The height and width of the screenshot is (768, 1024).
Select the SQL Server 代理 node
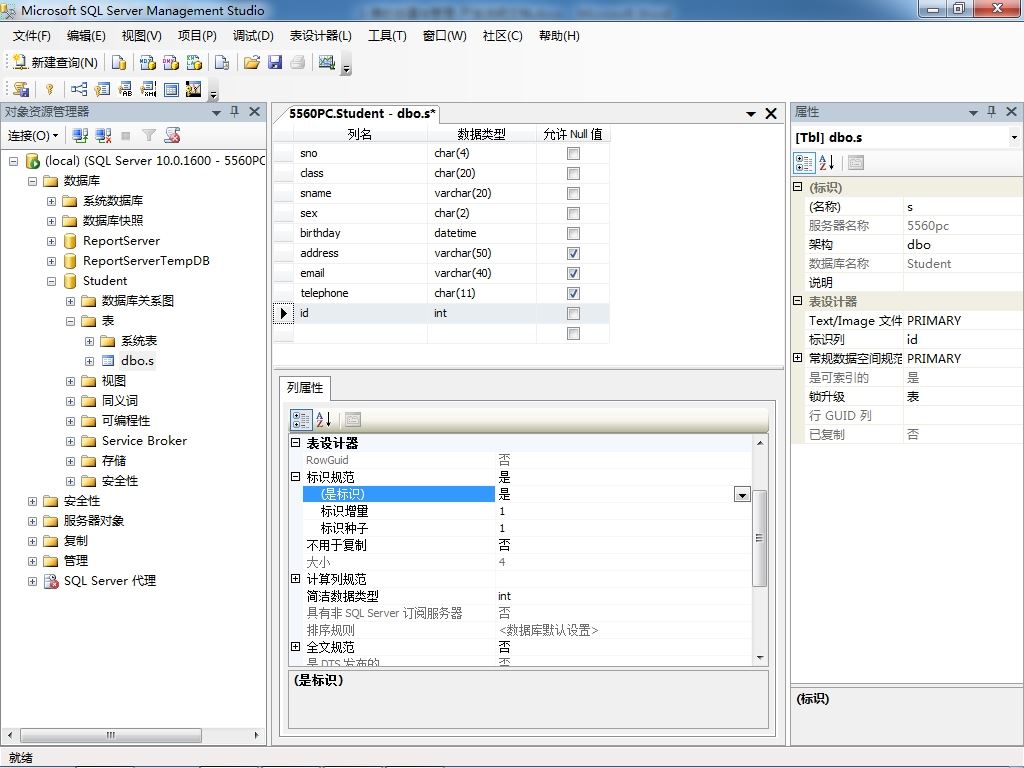(110, 581)
